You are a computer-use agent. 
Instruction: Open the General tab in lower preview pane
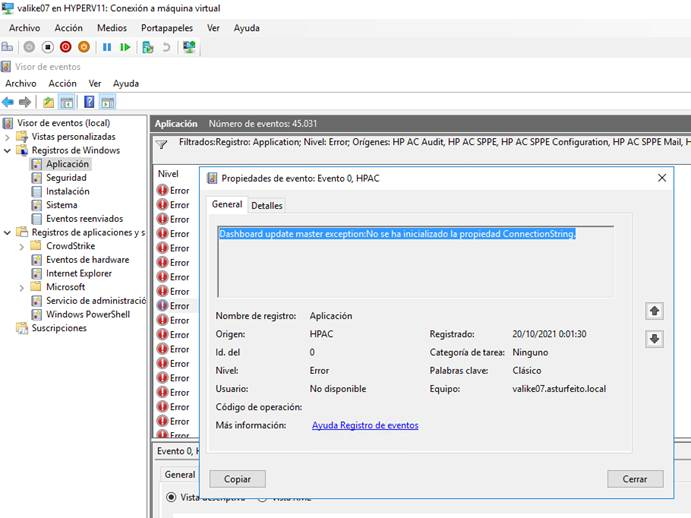point(180,474)
